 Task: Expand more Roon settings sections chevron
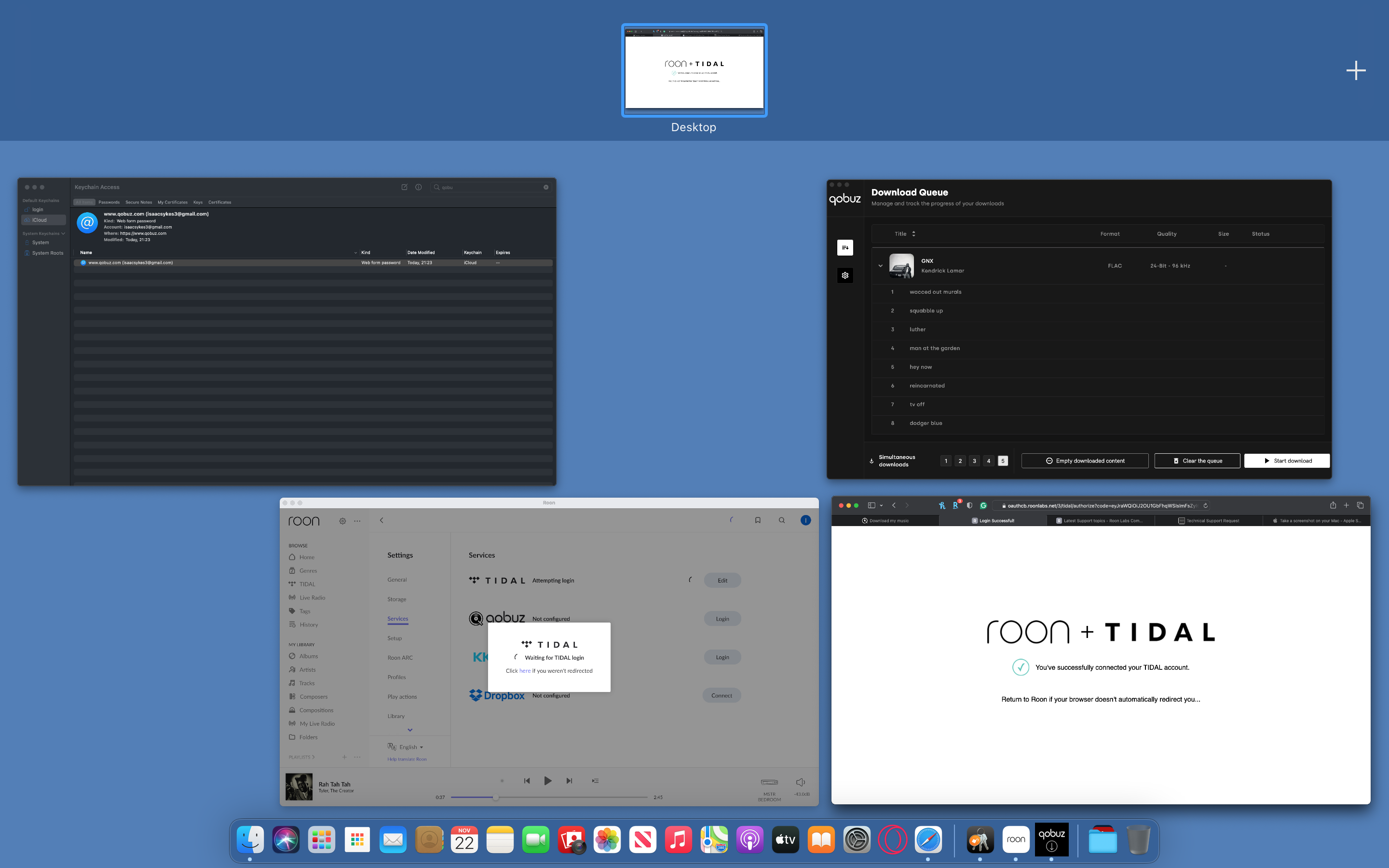pos(410,730)
